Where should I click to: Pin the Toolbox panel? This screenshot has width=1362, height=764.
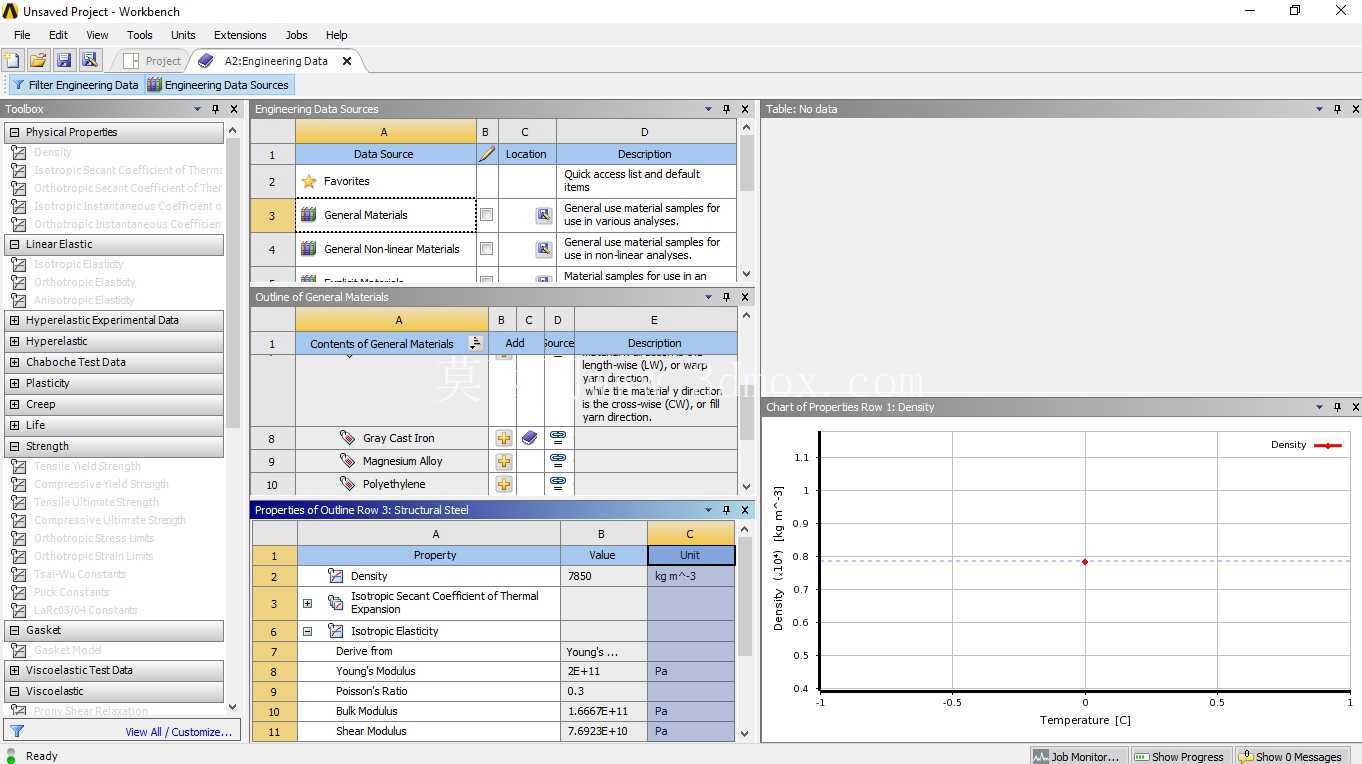pos(216,109)
